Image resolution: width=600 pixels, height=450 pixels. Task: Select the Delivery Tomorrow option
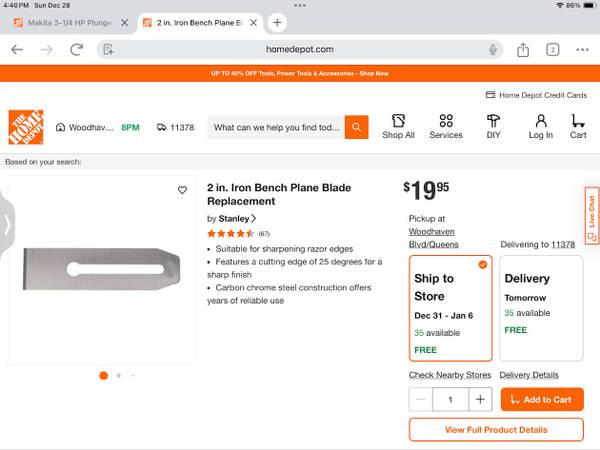[541, 307]
